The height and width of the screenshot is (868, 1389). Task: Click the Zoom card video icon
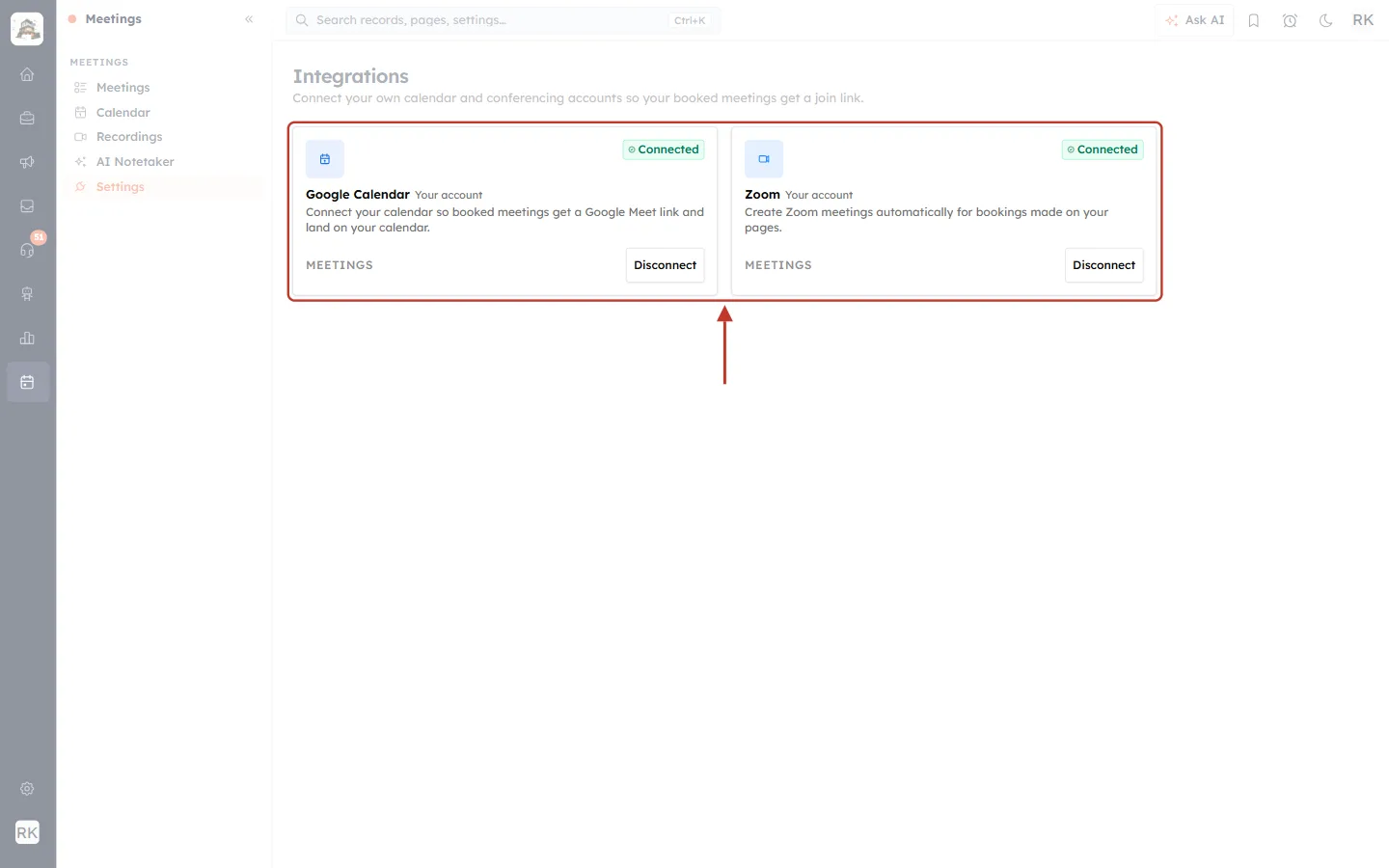[x=764, y=159]
